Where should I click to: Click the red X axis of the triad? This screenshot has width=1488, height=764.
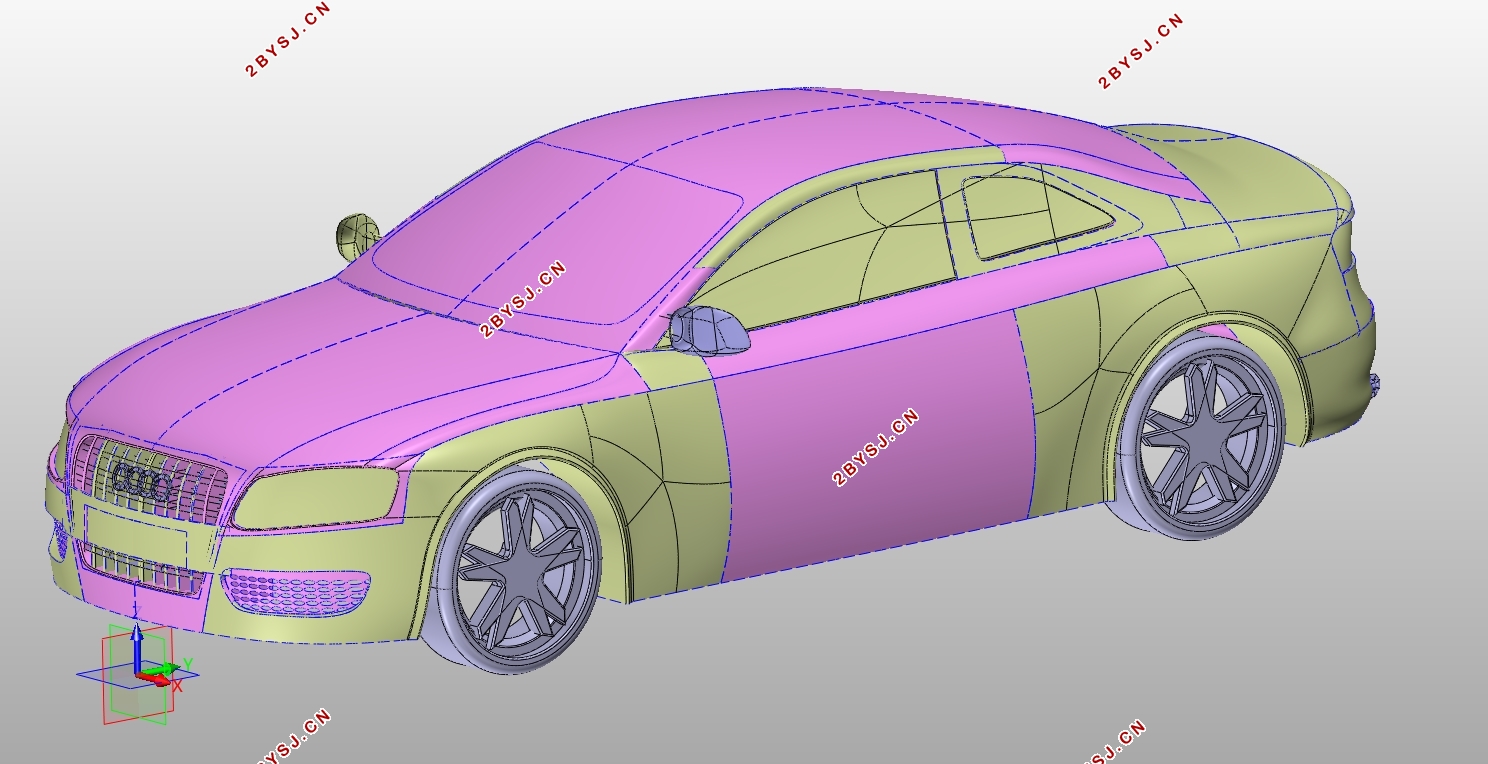click(156, 679)
